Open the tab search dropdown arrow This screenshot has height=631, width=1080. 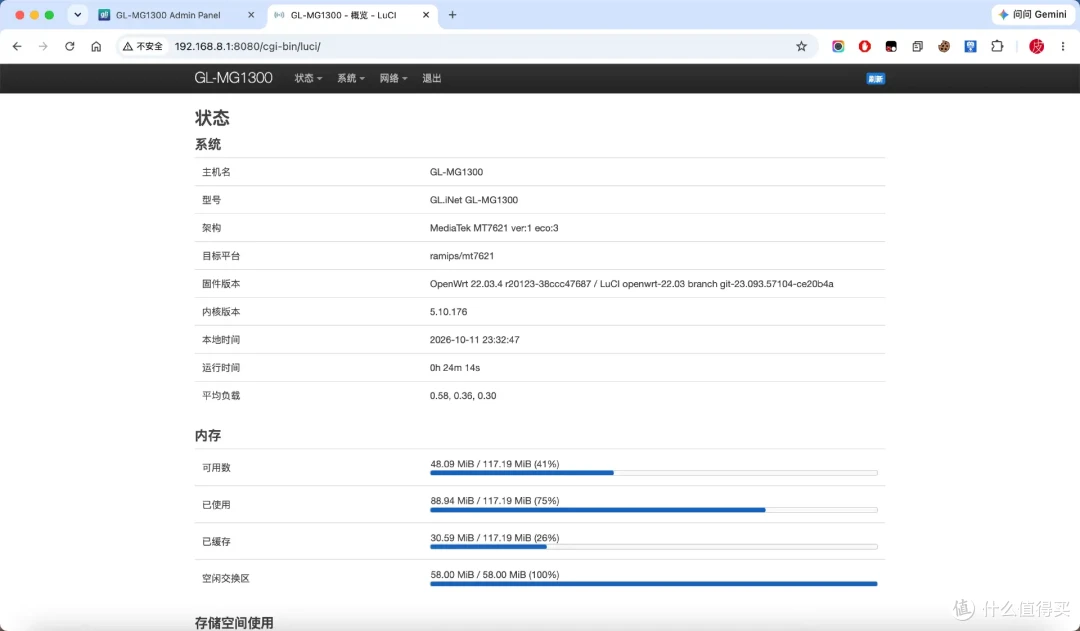78,14
